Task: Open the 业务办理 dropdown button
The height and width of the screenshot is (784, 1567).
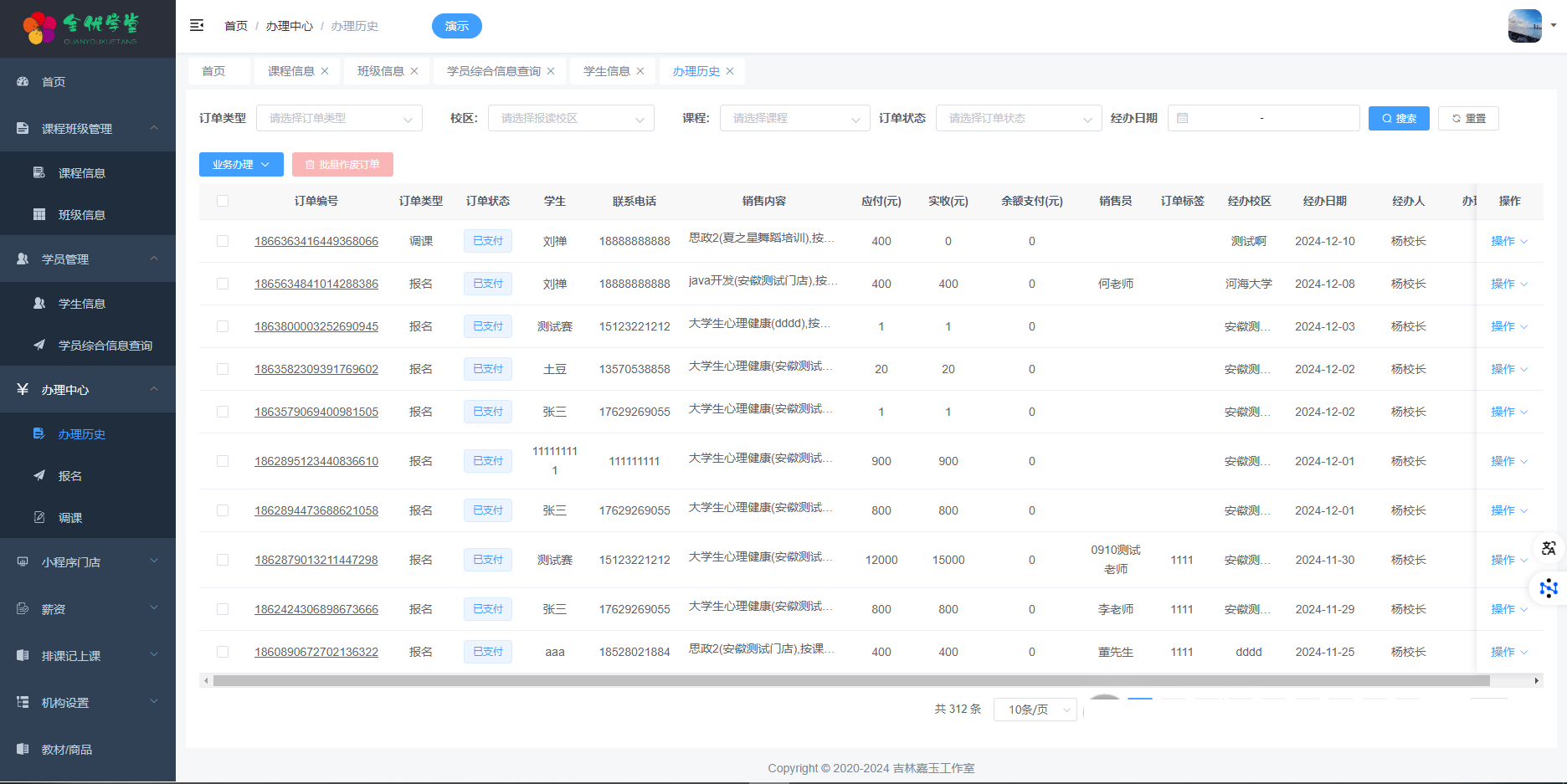Action: pyautogui.click(x=241, y=165)
